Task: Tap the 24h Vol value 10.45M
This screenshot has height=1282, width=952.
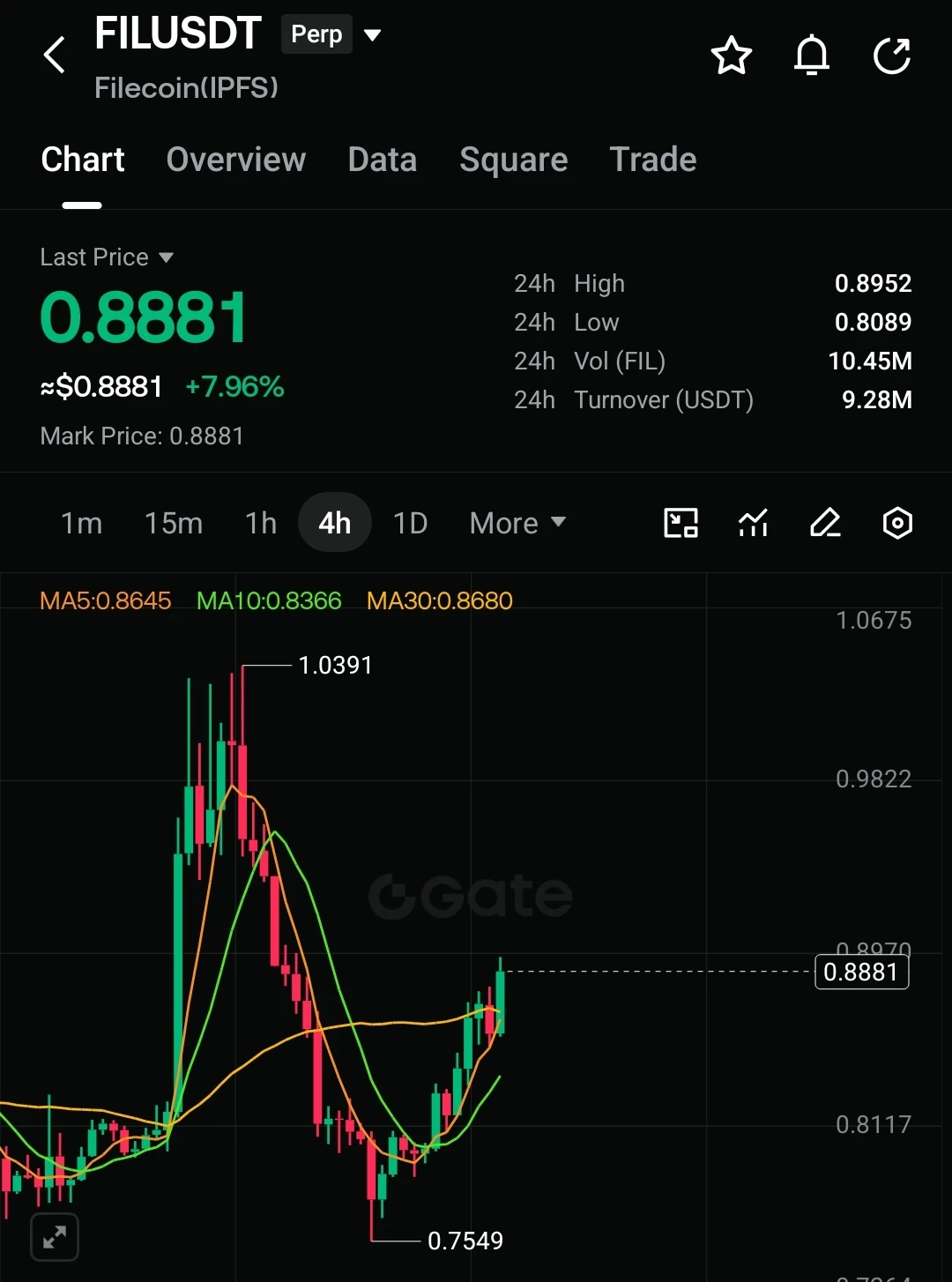Action: [x=870, y=361]
